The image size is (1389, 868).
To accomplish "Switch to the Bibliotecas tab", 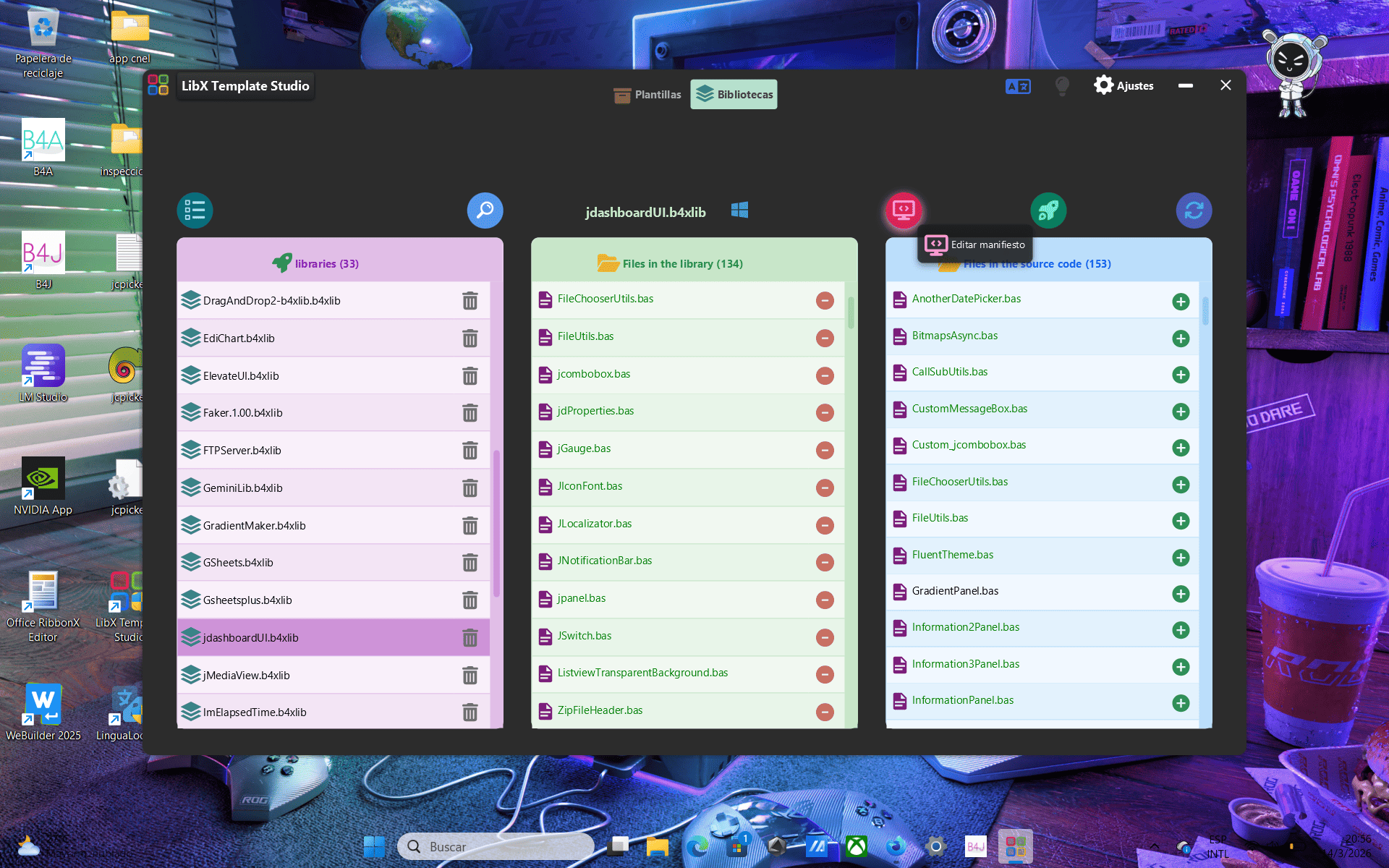I will 734,94.
